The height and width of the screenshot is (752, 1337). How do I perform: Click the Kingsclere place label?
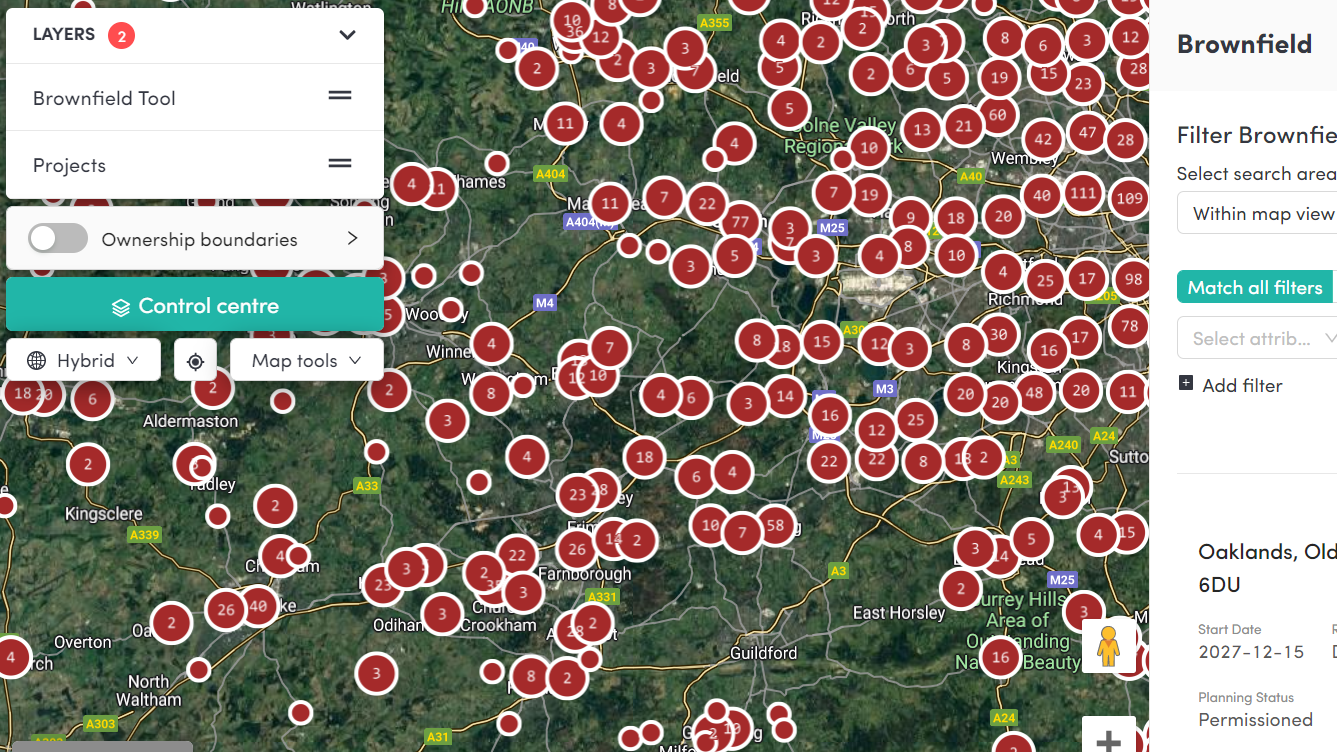[103, 514]
